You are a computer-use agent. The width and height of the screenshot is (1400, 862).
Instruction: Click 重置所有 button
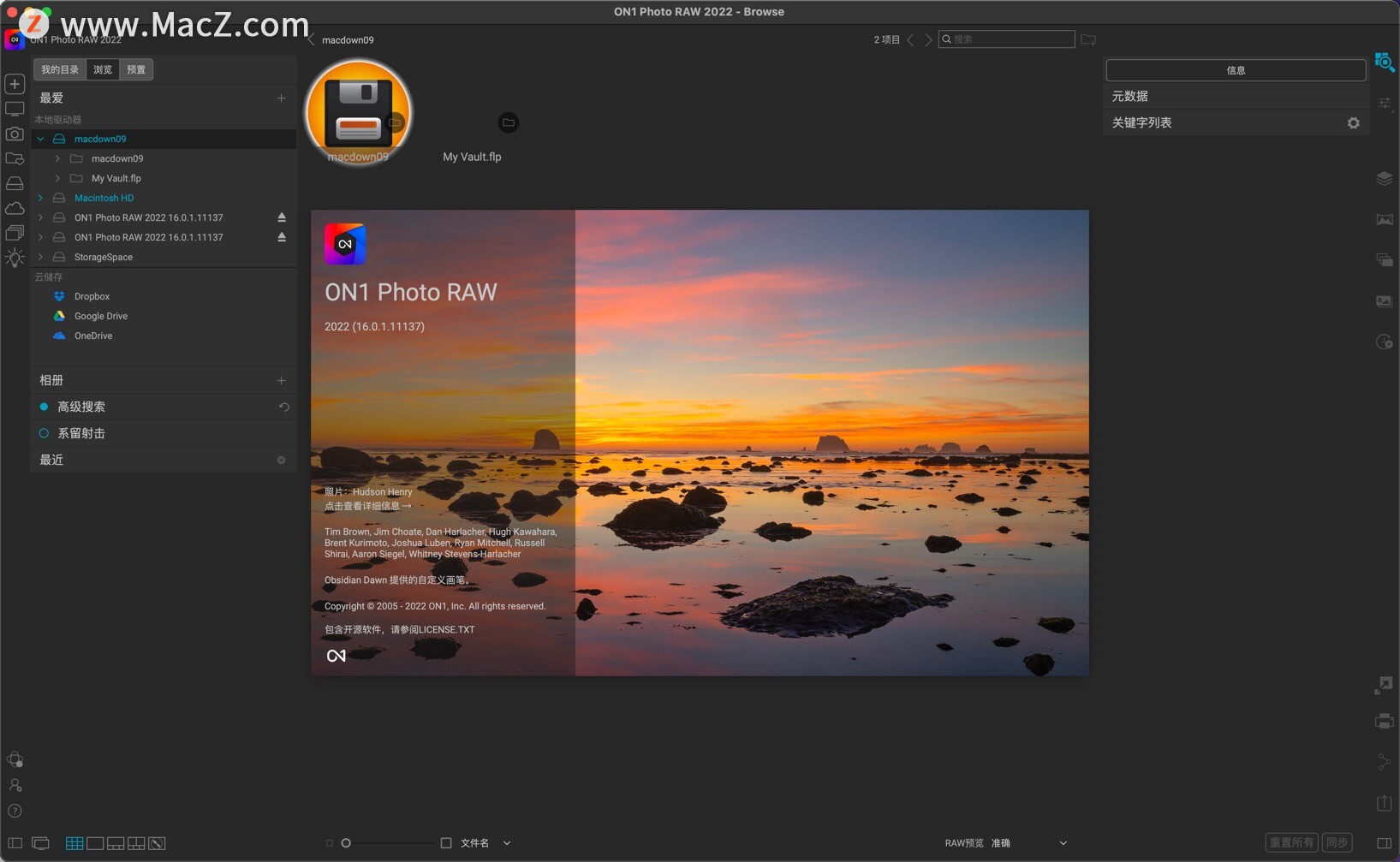click(1291, 842)
